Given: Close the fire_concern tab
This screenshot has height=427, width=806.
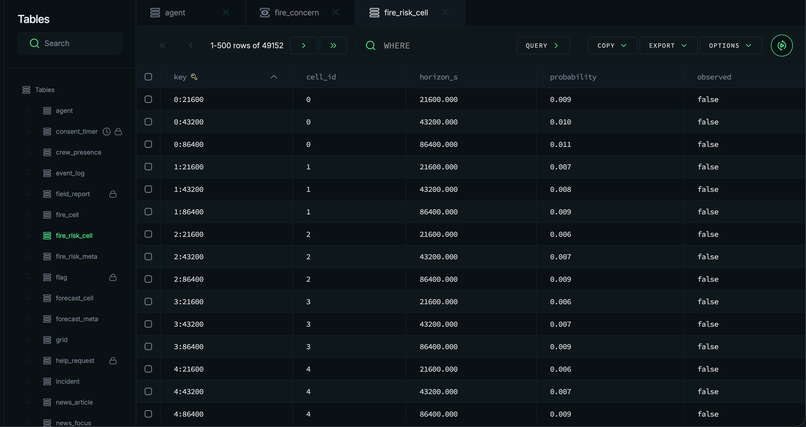Looking at the screenshot, I should pyautogui.click(x=336, y=13).
